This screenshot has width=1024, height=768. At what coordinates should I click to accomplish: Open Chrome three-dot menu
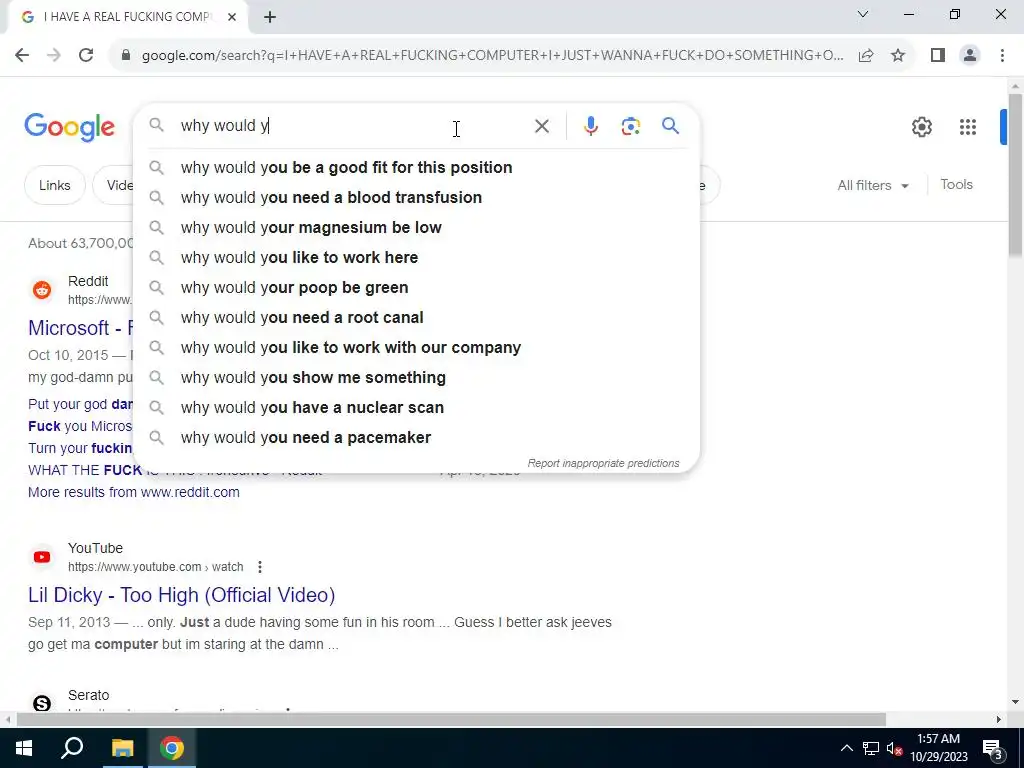(1002, 56)
